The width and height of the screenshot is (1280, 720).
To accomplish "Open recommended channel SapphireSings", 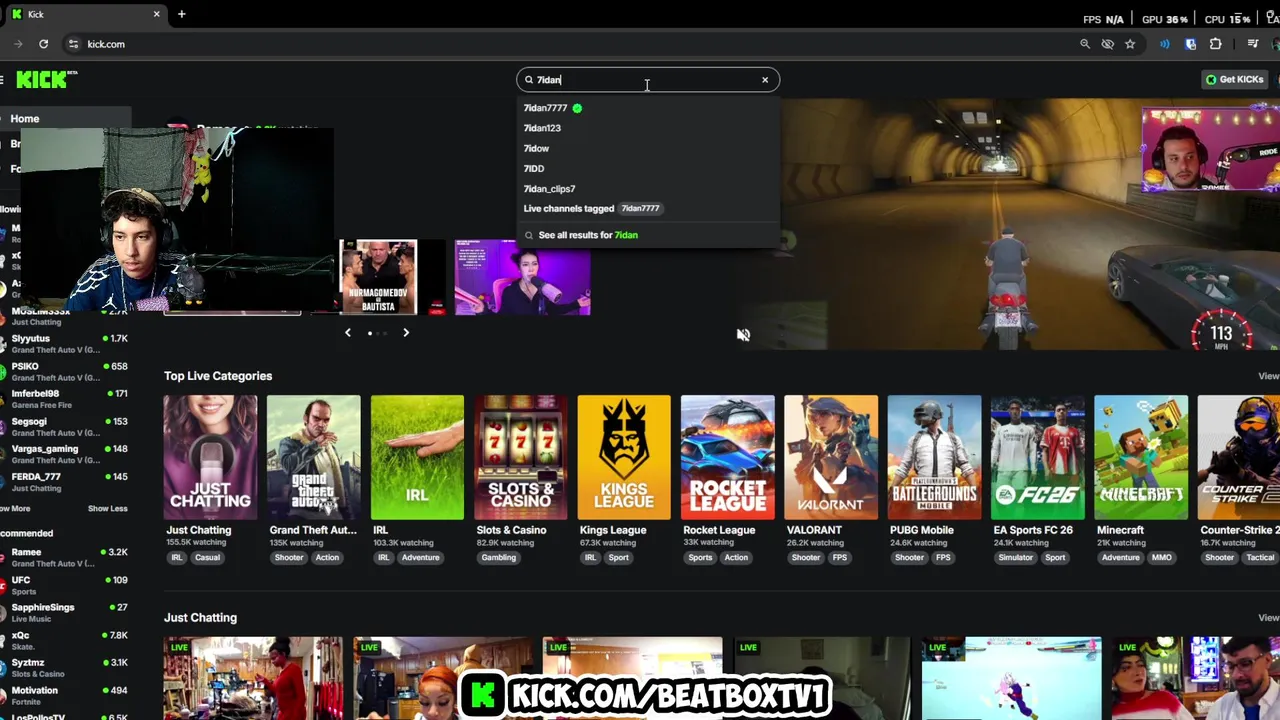I will coord(66,613).
